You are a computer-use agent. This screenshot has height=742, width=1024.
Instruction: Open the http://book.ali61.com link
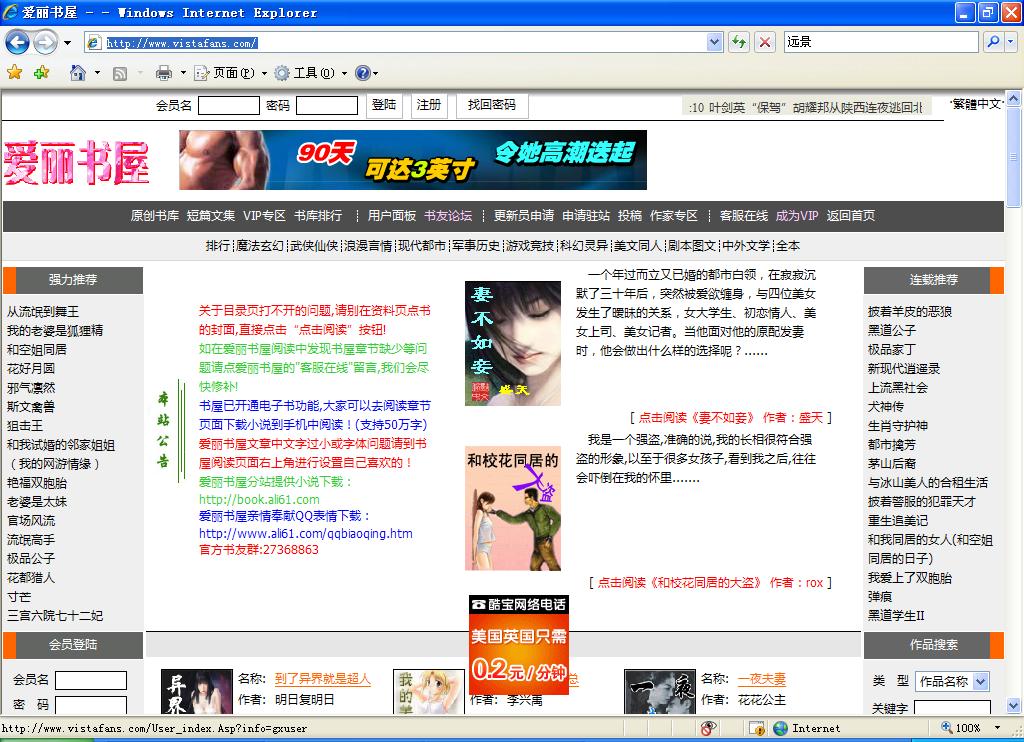click(x=259, y=499)
